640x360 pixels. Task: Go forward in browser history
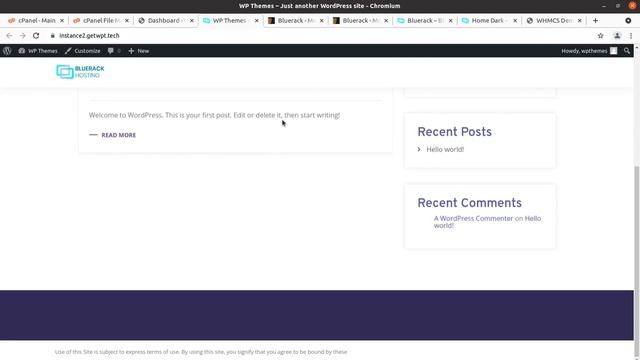22,36
